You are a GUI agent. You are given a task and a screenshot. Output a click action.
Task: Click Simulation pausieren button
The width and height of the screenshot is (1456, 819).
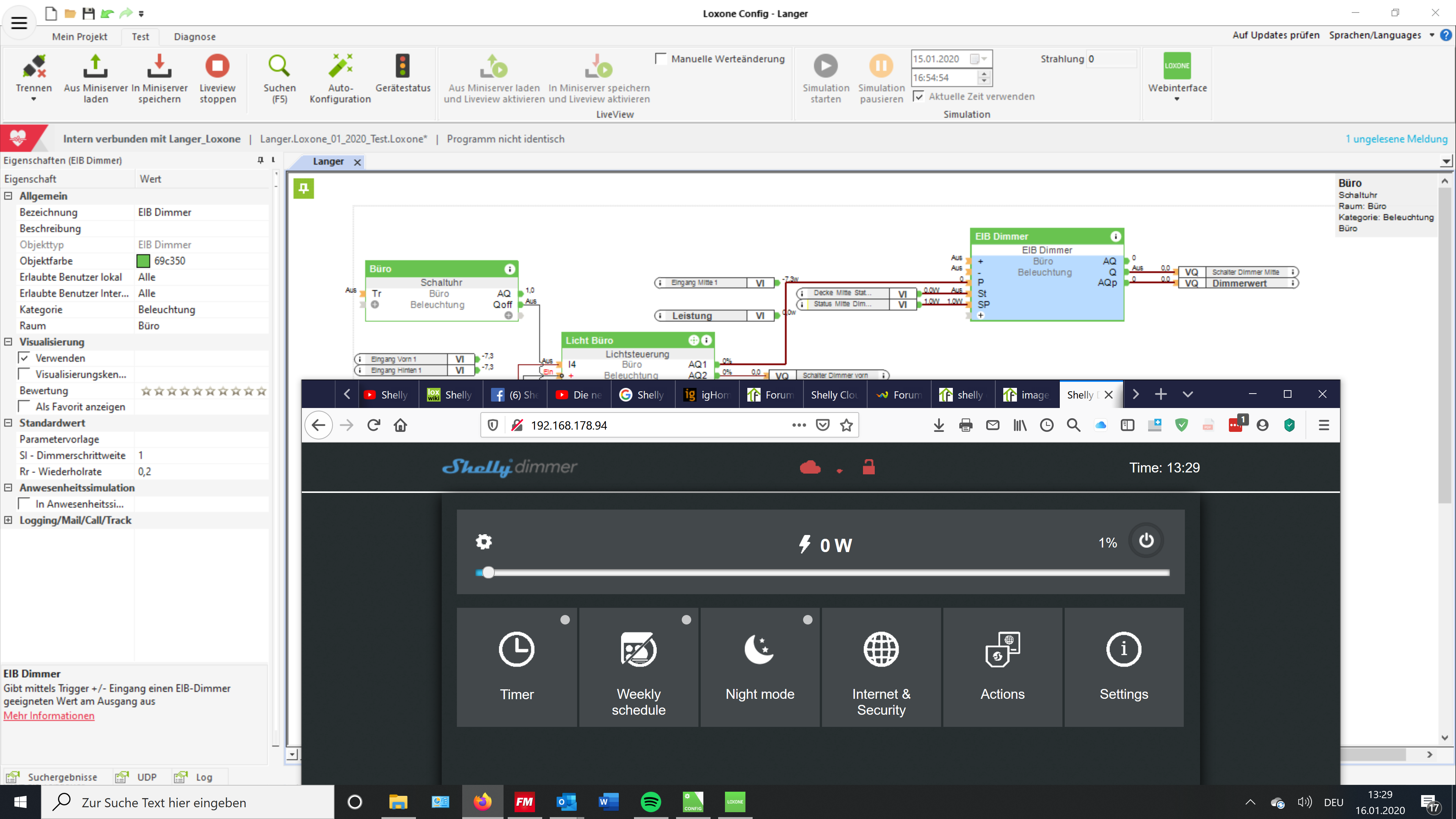880,66
